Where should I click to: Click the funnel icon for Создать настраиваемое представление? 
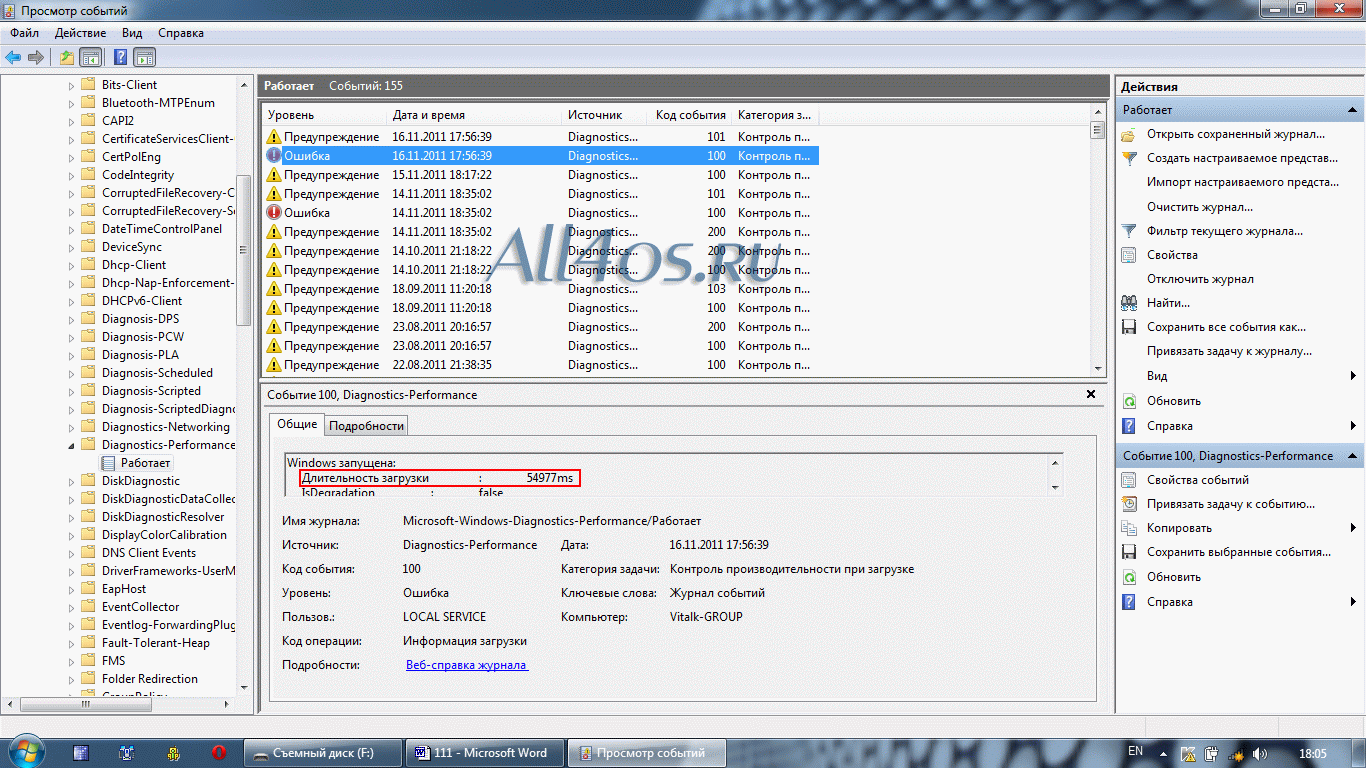coord(1129,158)
